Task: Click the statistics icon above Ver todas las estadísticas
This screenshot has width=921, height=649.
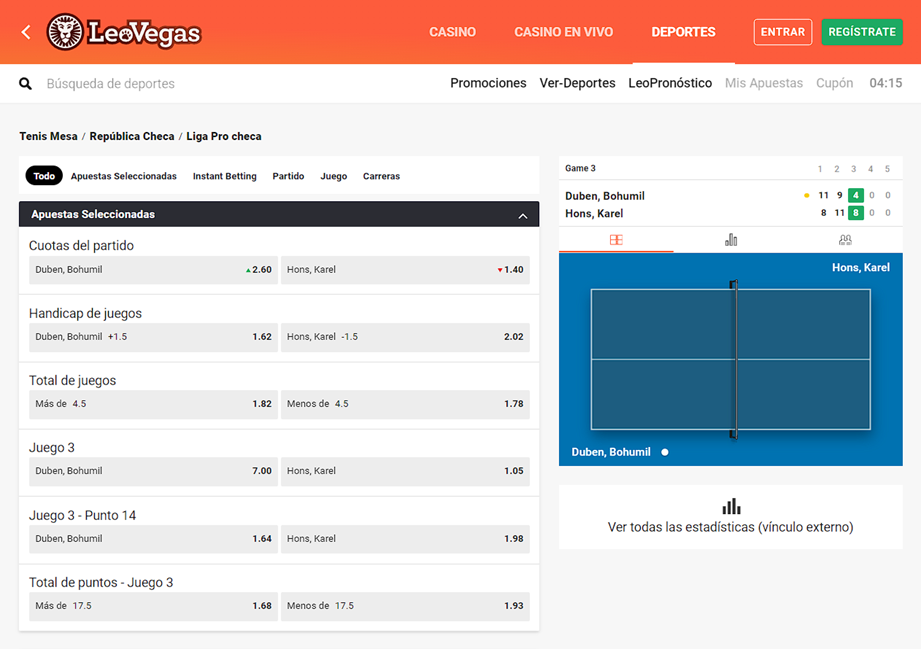Action: (731, 506)
